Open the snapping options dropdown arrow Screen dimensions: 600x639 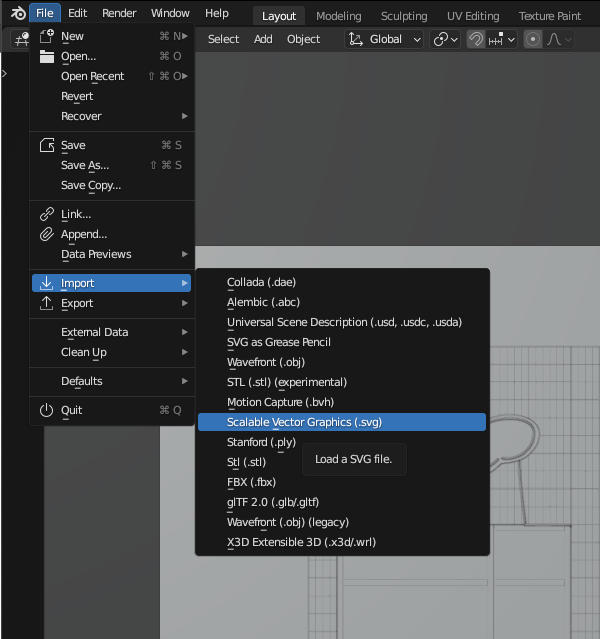(x=511, y=40)
